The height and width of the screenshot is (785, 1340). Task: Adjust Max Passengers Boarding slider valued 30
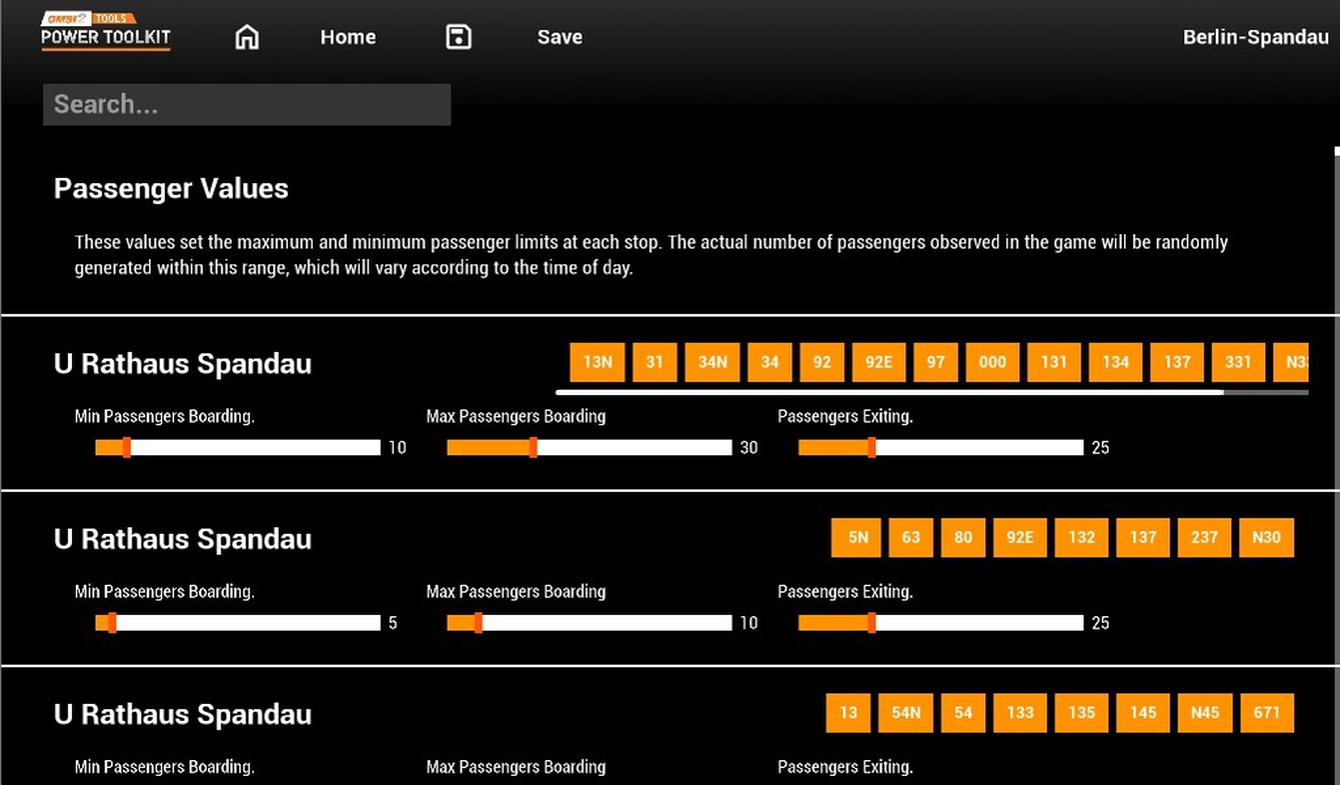click(590, 448)
